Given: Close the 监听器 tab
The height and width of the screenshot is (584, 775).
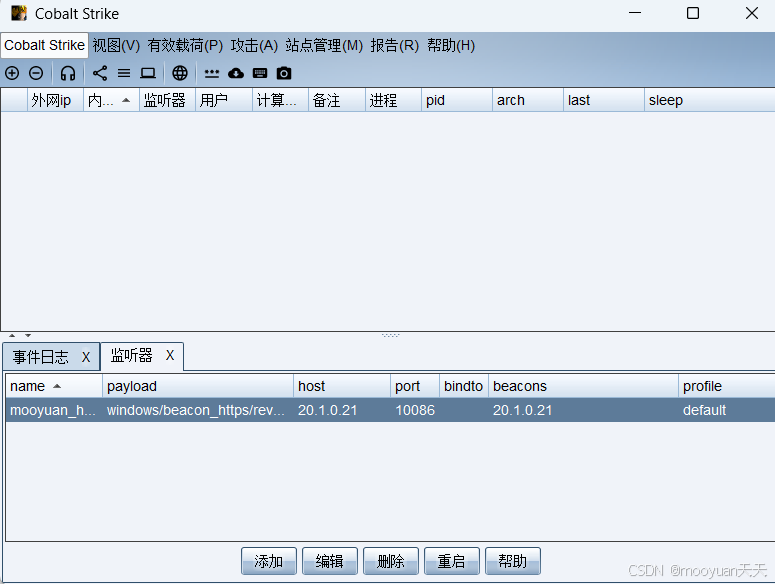Looking at the screenshot, I should click(x=170, y=355).
